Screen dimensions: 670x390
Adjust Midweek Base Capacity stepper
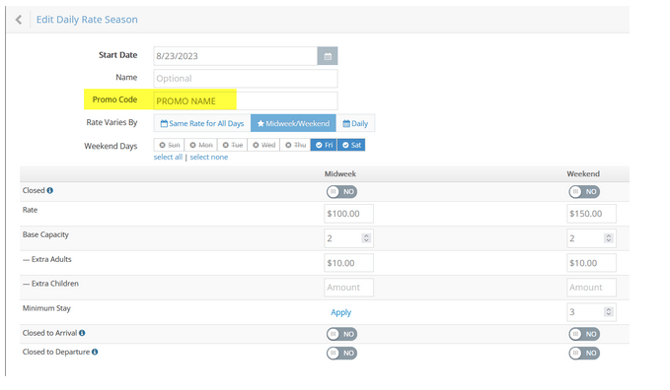click(x=366, y=238)
